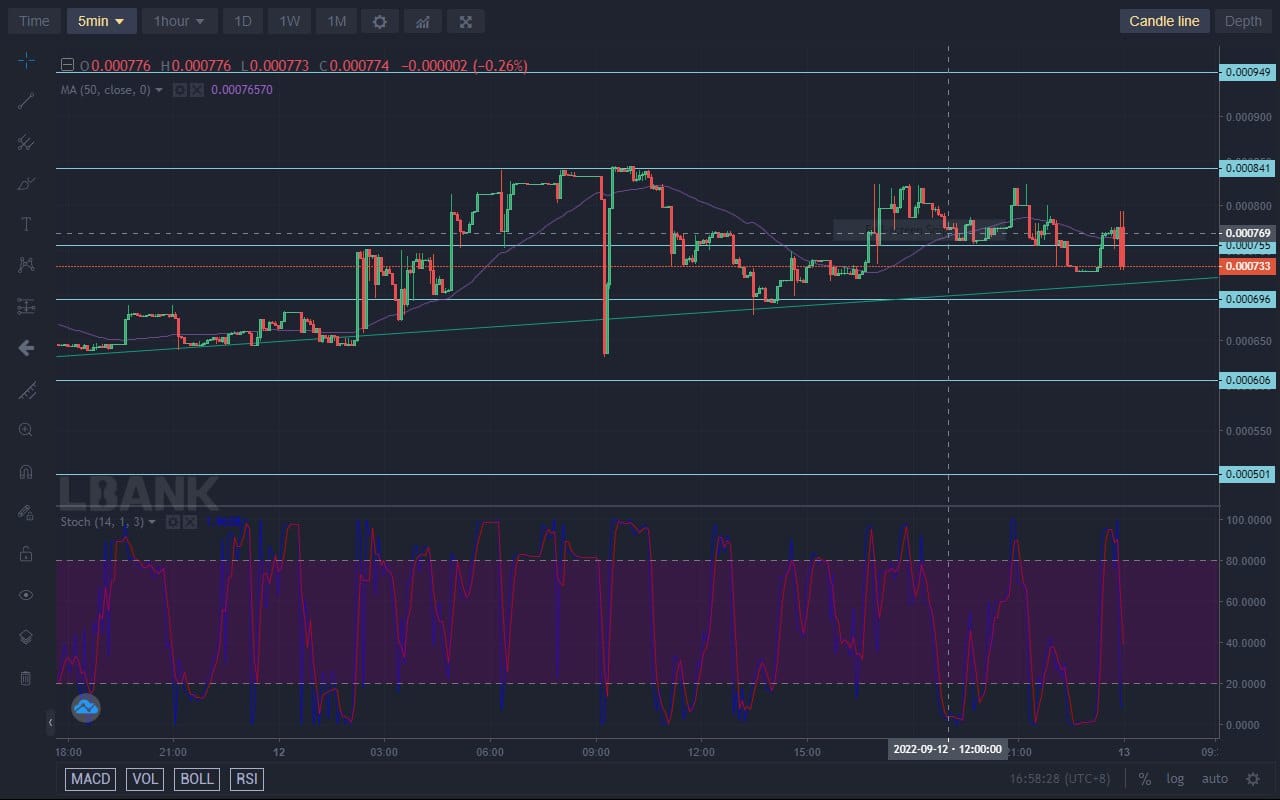Image resolution: width=1280 pixels, height=800 pixels.
Task: Toggle magnet mode in sidebar
Action: [x=26, y=471]
